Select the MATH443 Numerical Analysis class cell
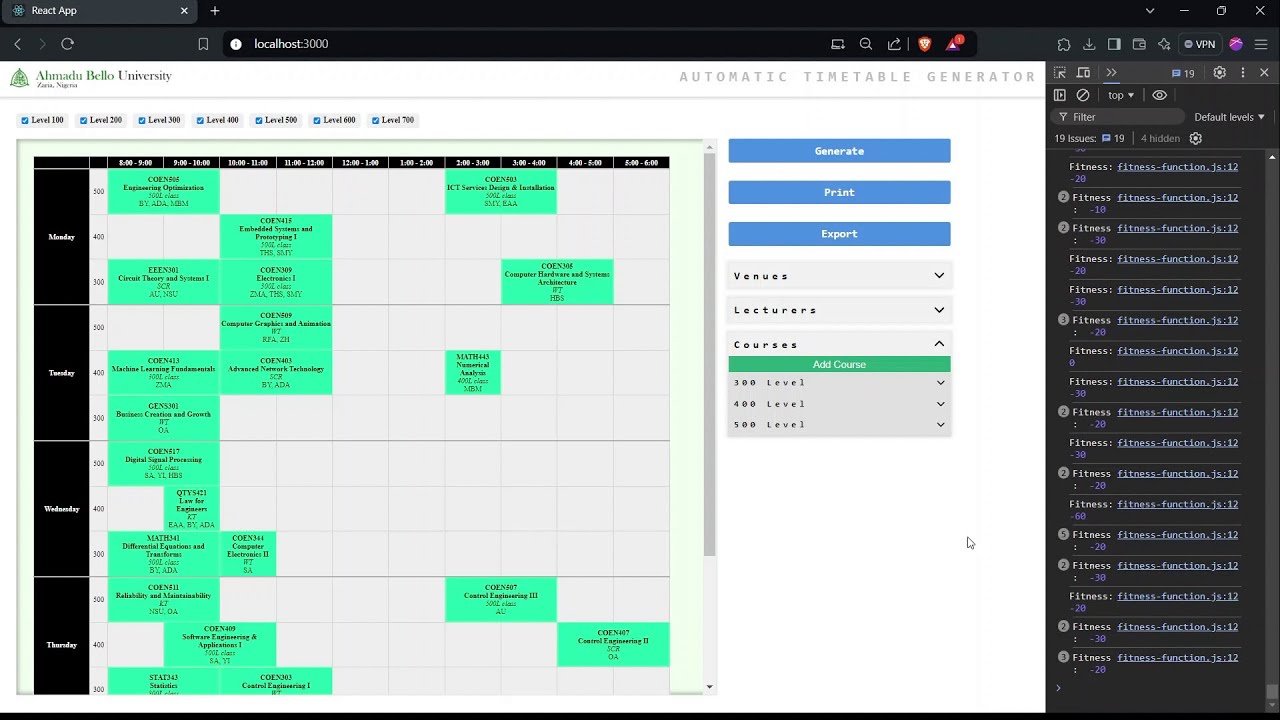Screen dimensions: 1280x720 (x=473, y=372)
